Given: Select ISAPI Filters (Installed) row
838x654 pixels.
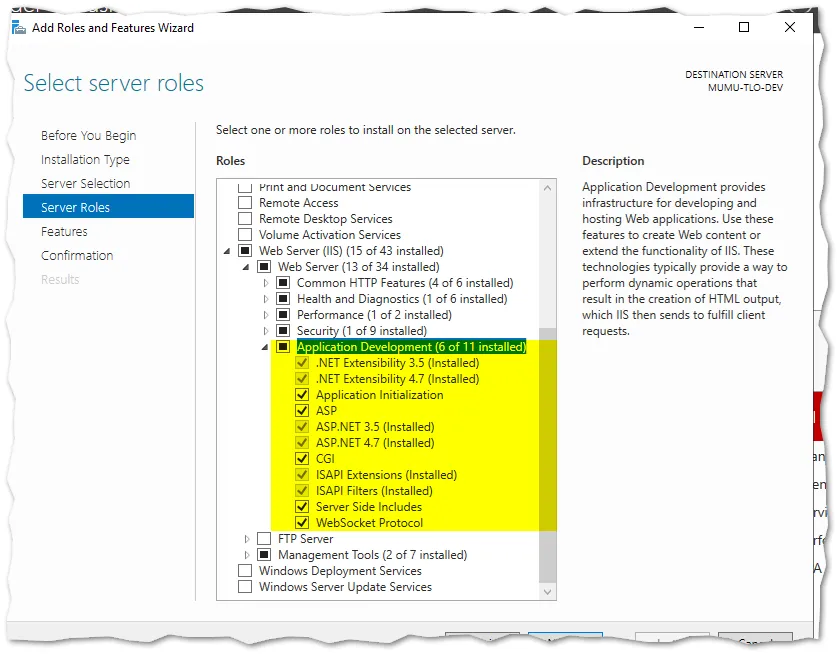Looking at the screenshot, I should [374, 491].
